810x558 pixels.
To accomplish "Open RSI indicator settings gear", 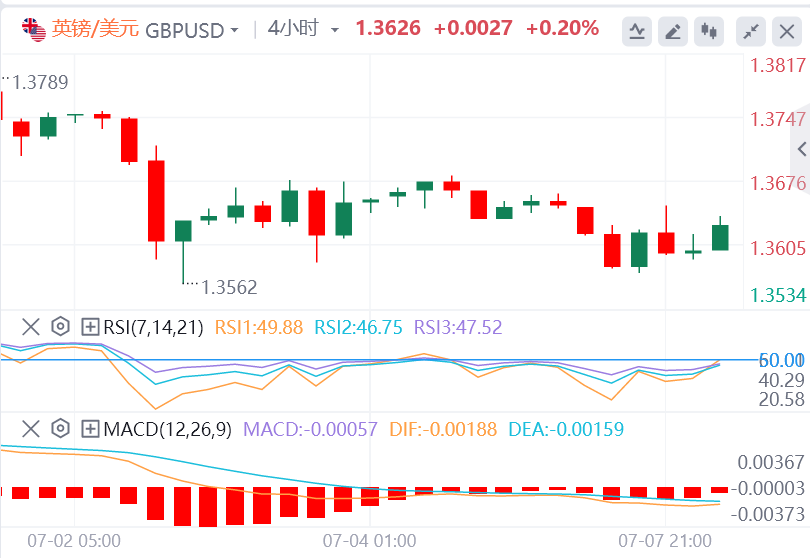I will (x=60, y=326).
